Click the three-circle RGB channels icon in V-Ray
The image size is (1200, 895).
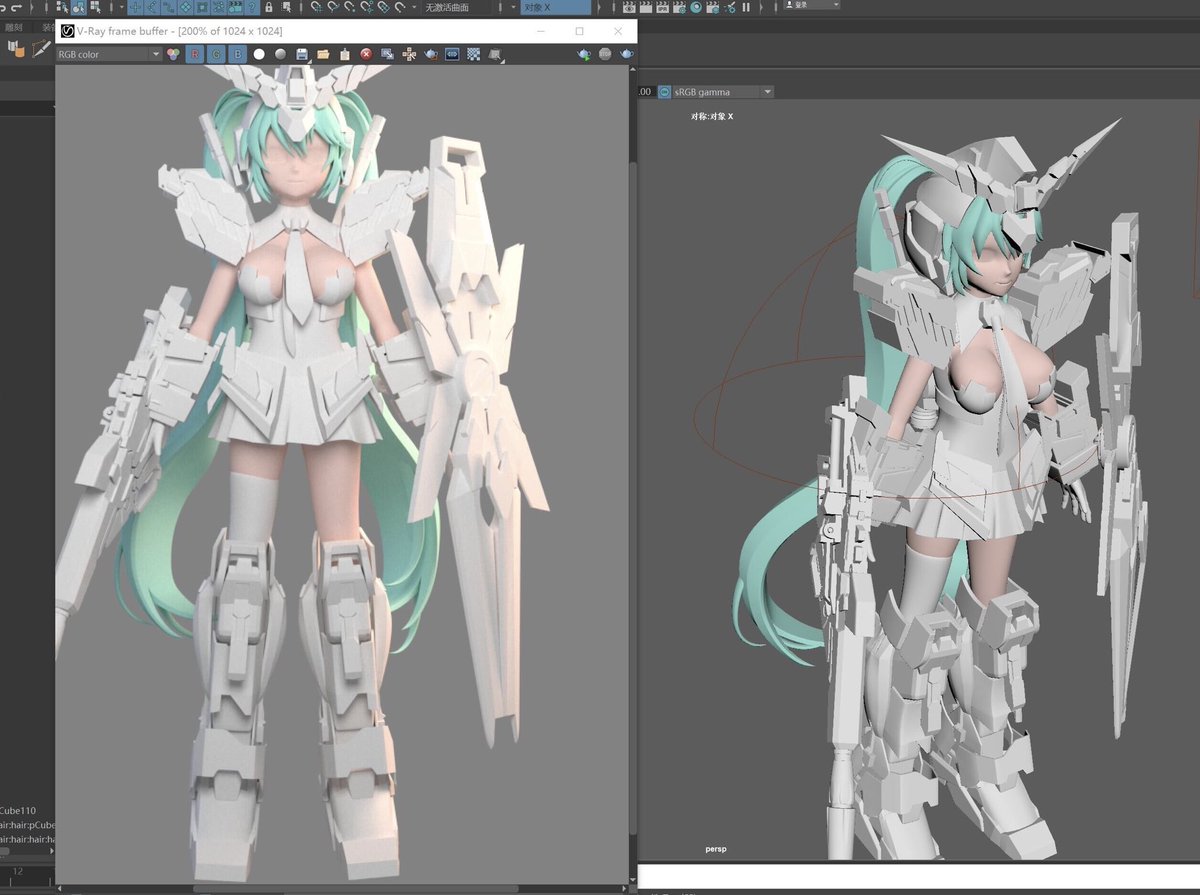pos(172,54)
